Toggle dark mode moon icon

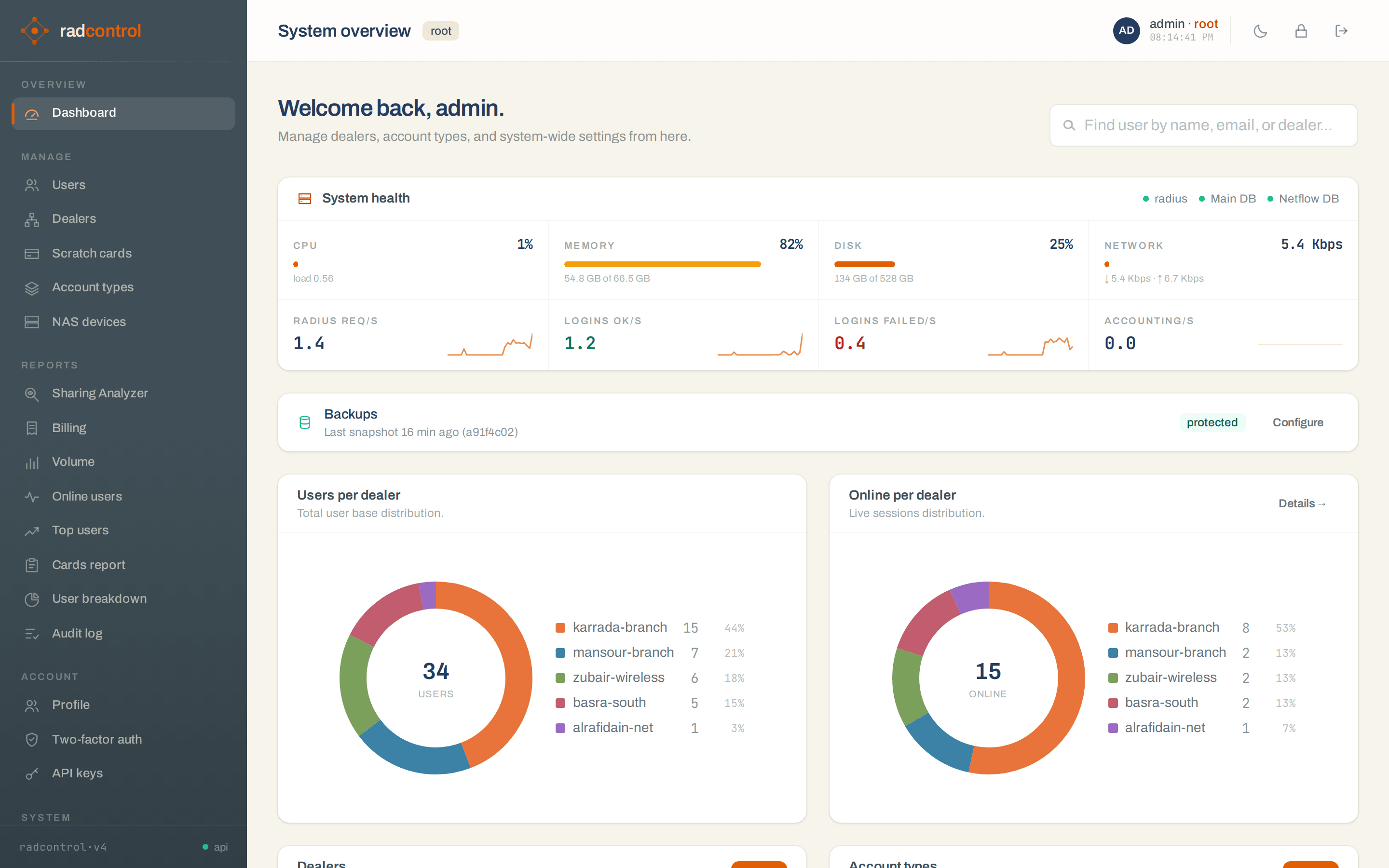[x=1260, y=31]
